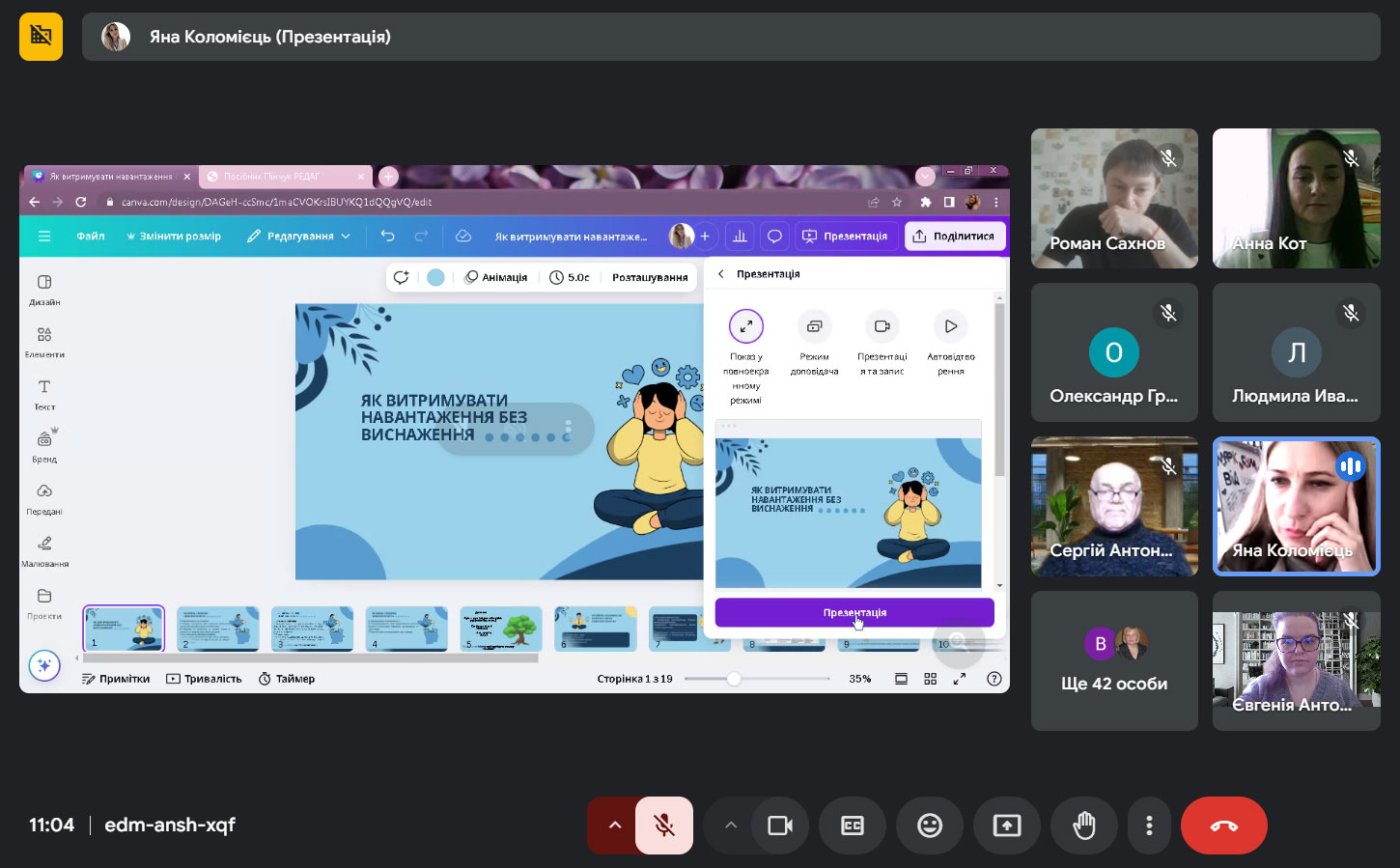Open Canva analytics chart icon
The image size is (1400, 868).
click(740, 237)
